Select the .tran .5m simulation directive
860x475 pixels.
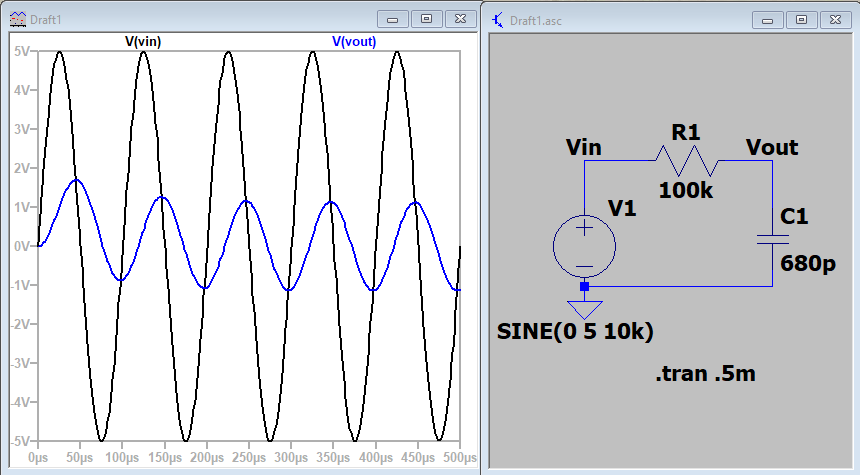[x=704, y=375]
